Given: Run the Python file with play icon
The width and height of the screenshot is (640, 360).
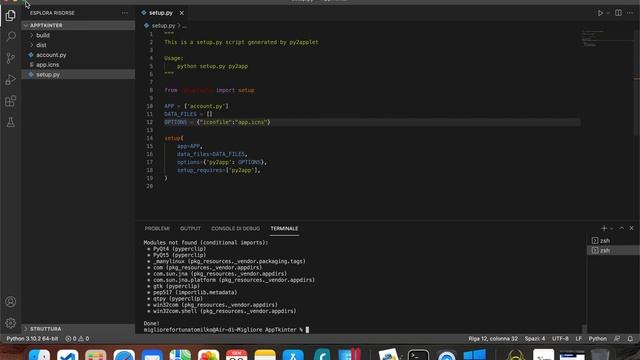Looking at the screenshot, I should click(x=600, y=13).
